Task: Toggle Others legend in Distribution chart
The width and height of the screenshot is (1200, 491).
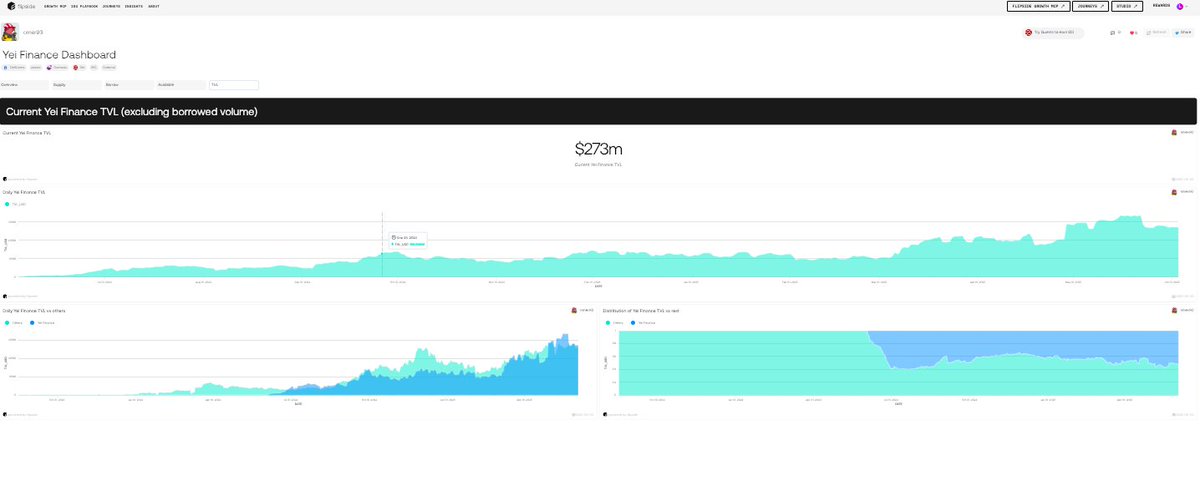Action: coord(614,323)
